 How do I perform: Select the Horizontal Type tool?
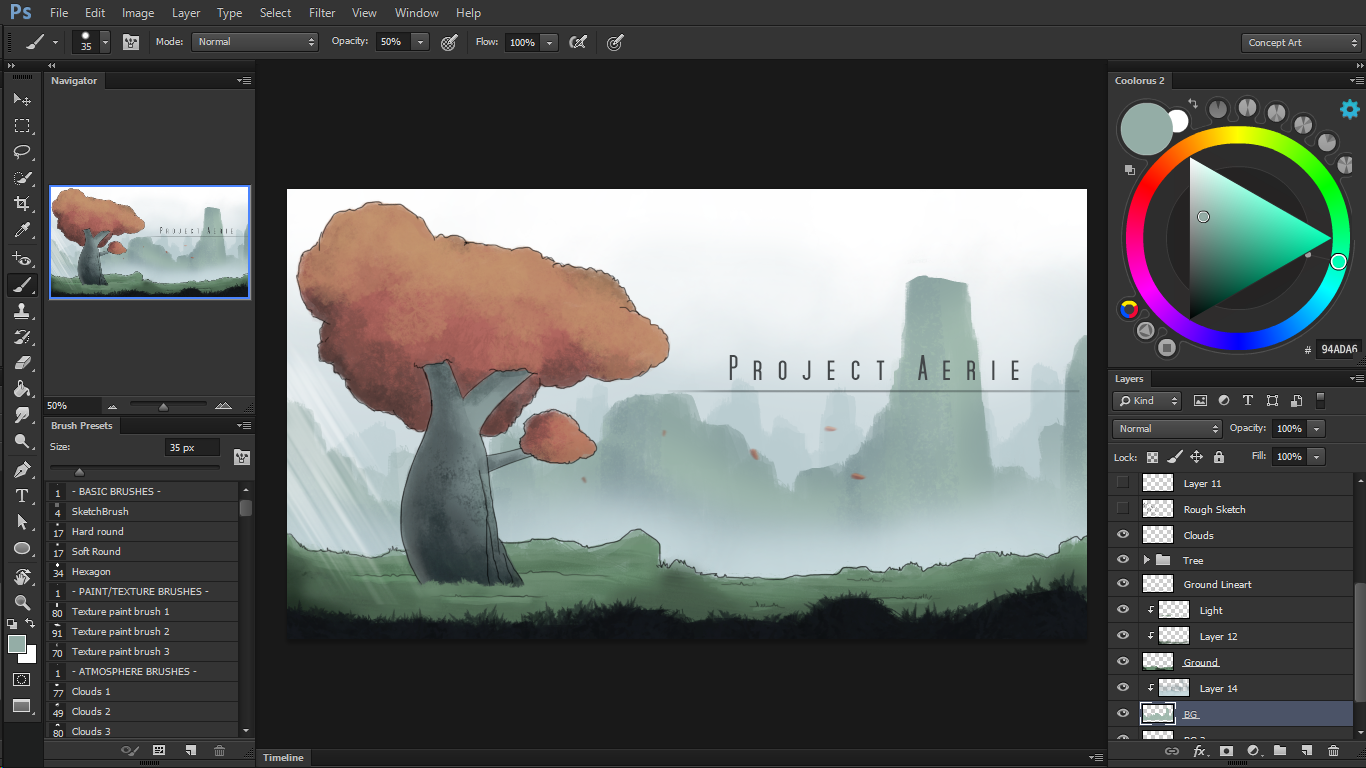pos(22,496)
